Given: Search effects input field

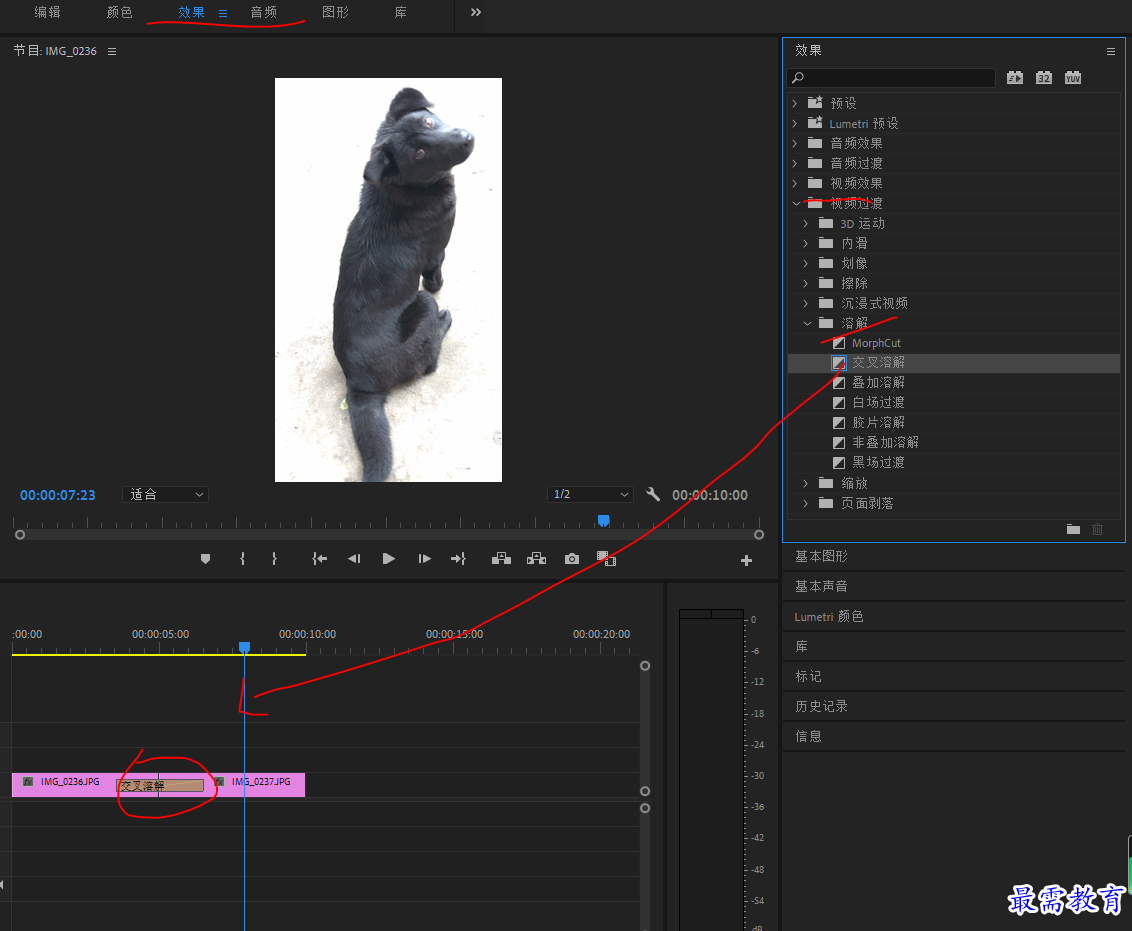Looking at the screenshot, I should tap(891, 77).
